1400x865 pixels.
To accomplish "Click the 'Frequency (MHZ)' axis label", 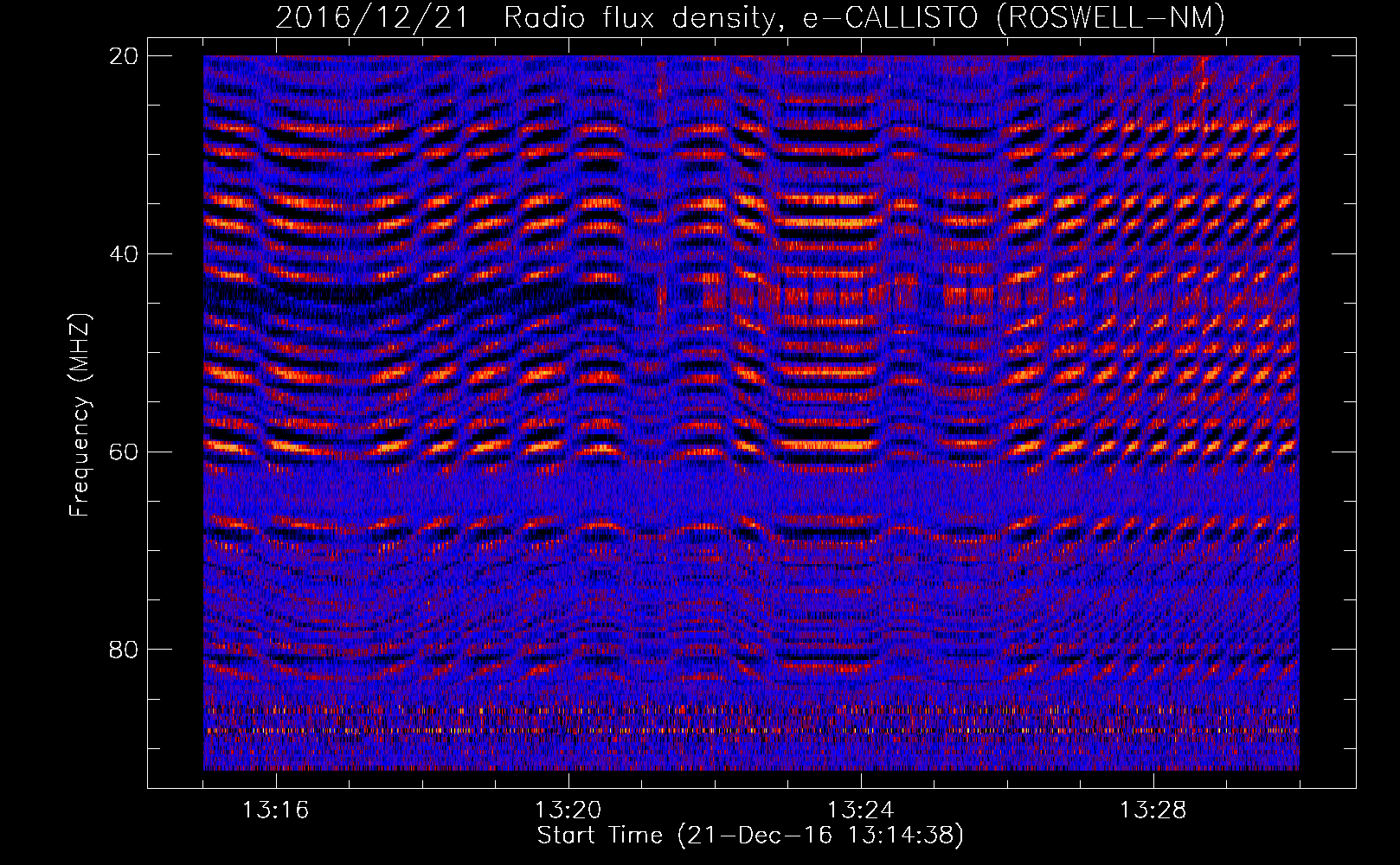I will [x=80, y=414].
